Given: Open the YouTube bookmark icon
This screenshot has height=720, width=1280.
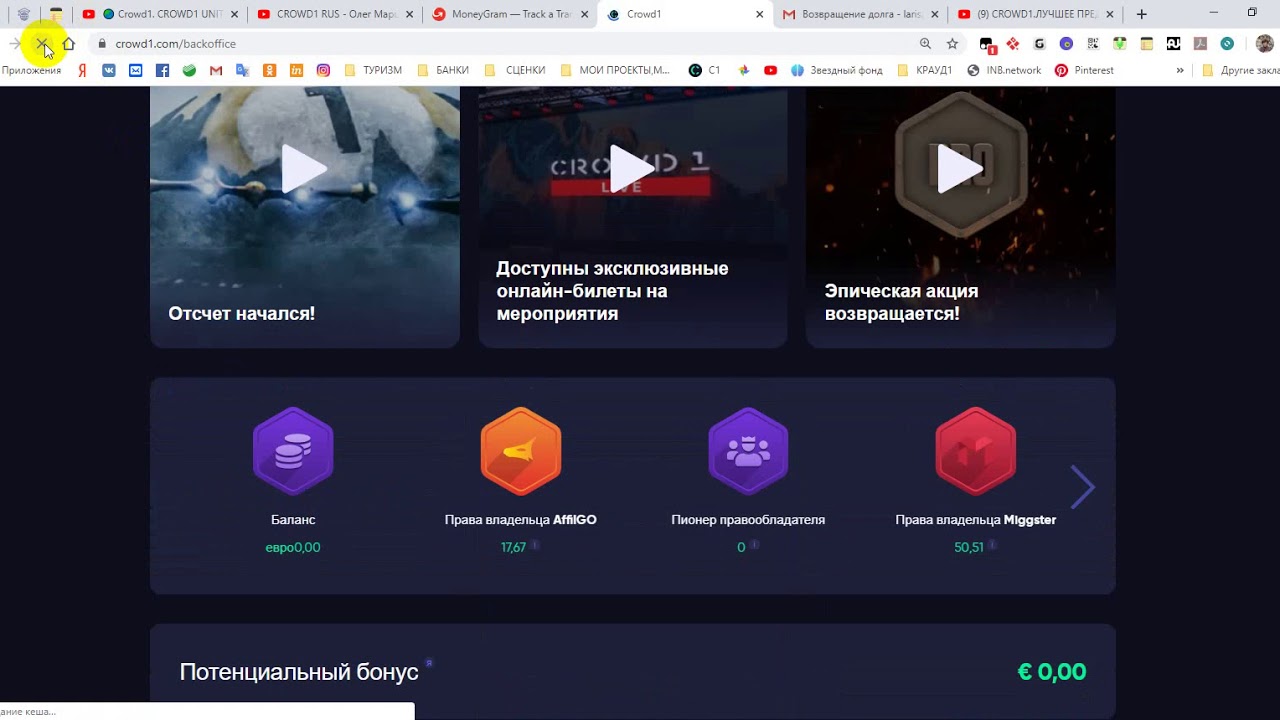Looking at the screenshot, I should [x=771, y=70].
